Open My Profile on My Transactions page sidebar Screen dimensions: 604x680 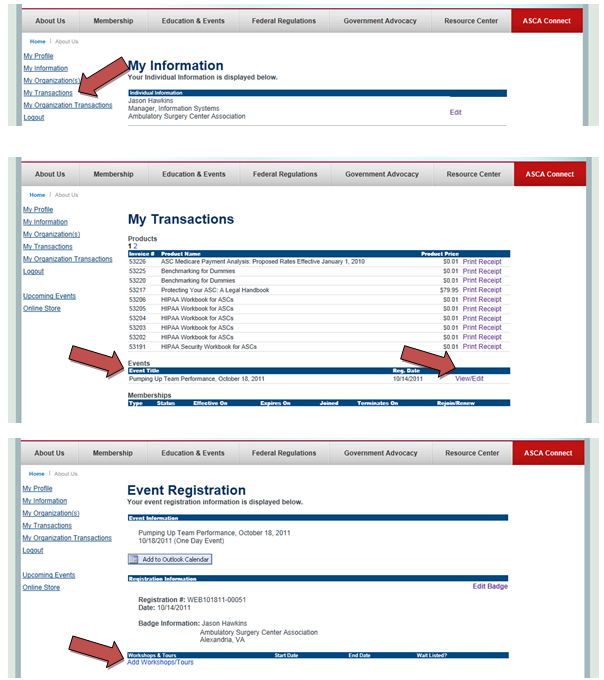[38, 209]
